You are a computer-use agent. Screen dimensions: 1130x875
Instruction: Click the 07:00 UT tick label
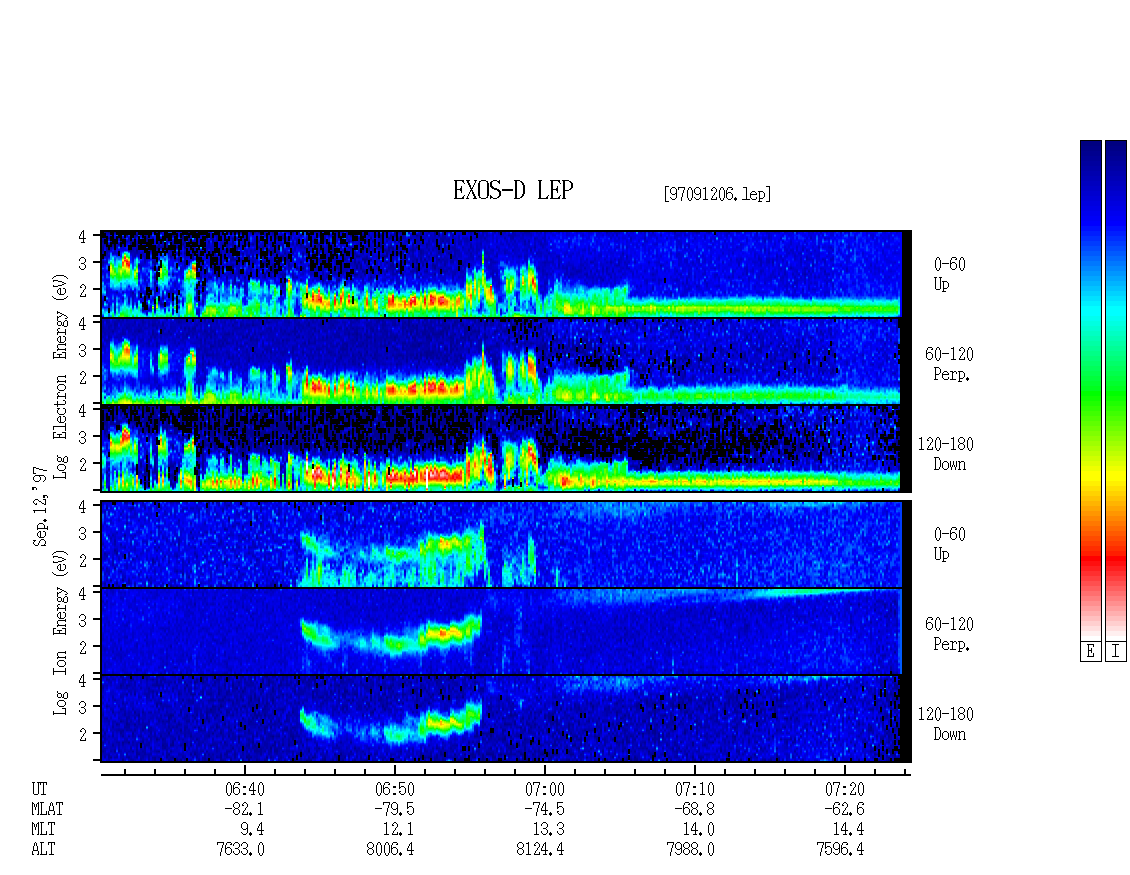[x=545, y=789]
